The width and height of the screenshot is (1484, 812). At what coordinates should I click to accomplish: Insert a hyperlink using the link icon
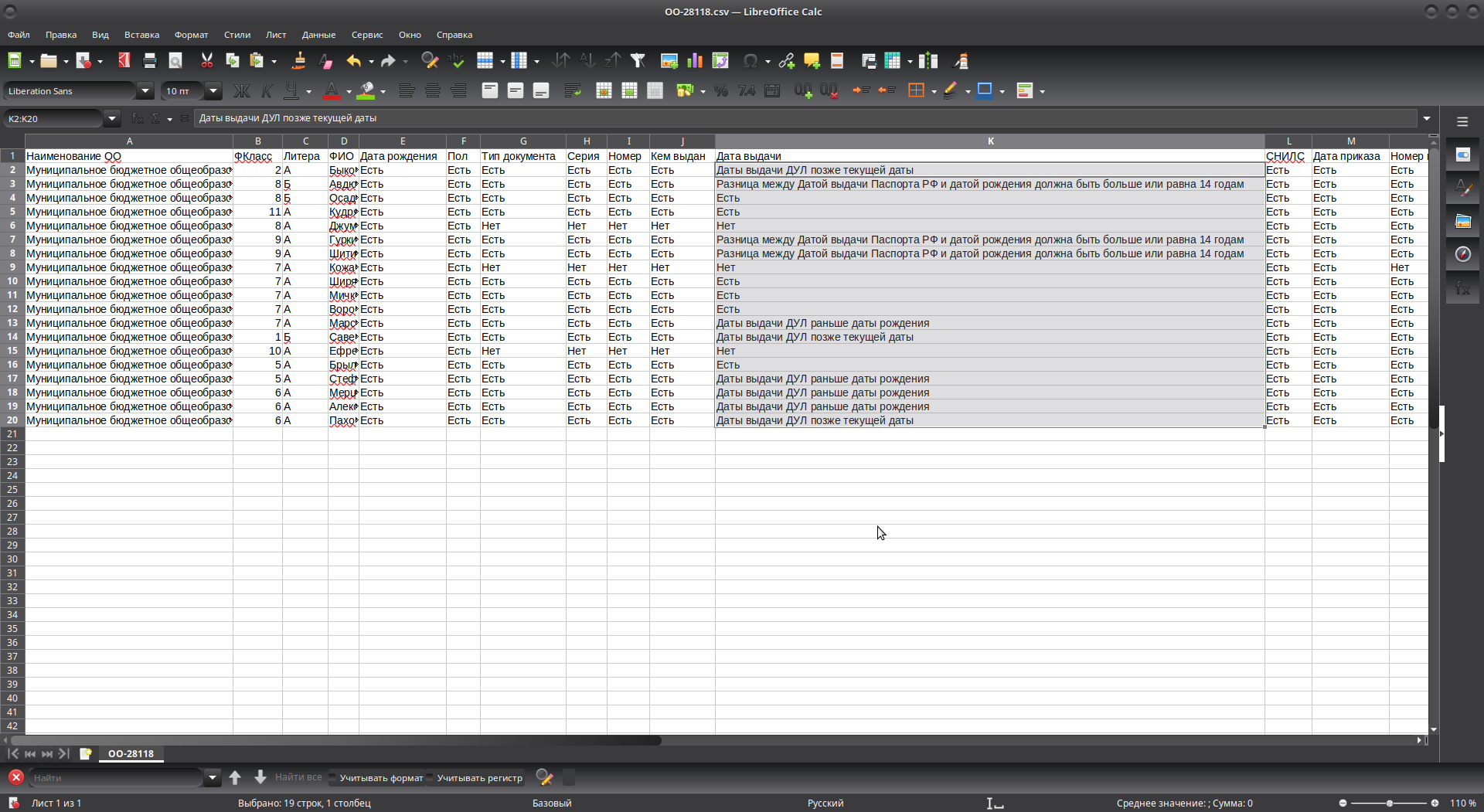click(x=787, y=61)
